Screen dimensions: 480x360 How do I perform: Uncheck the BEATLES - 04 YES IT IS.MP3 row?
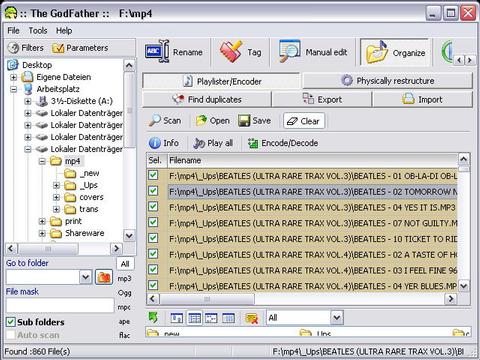pyautogui.click(x=153, y=206)
